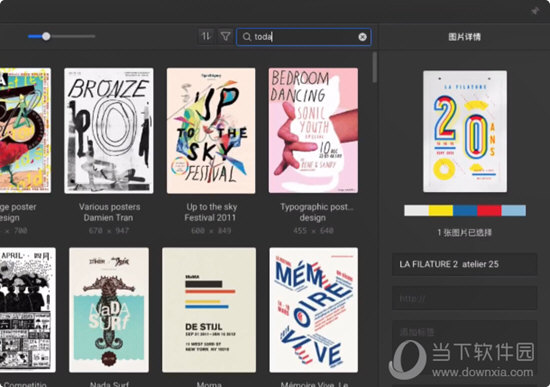Click 'Up to the sky Festival 2011' caption
The image size is (550, 387).
click(211, 212)
